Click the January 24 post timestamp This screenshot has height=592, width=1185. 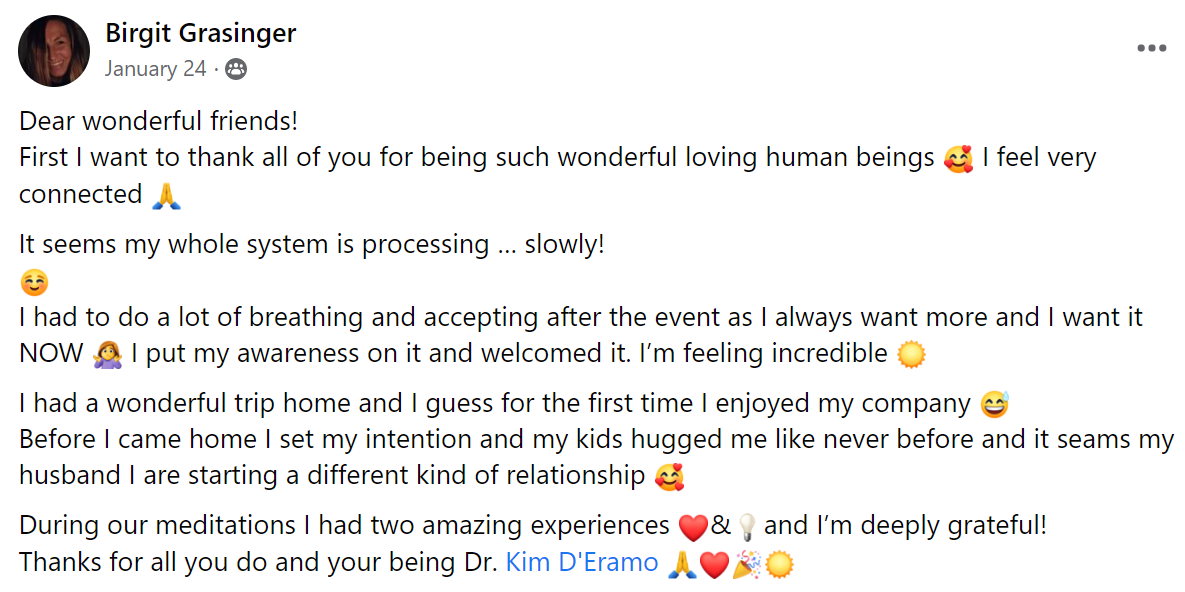click(155, 69)
